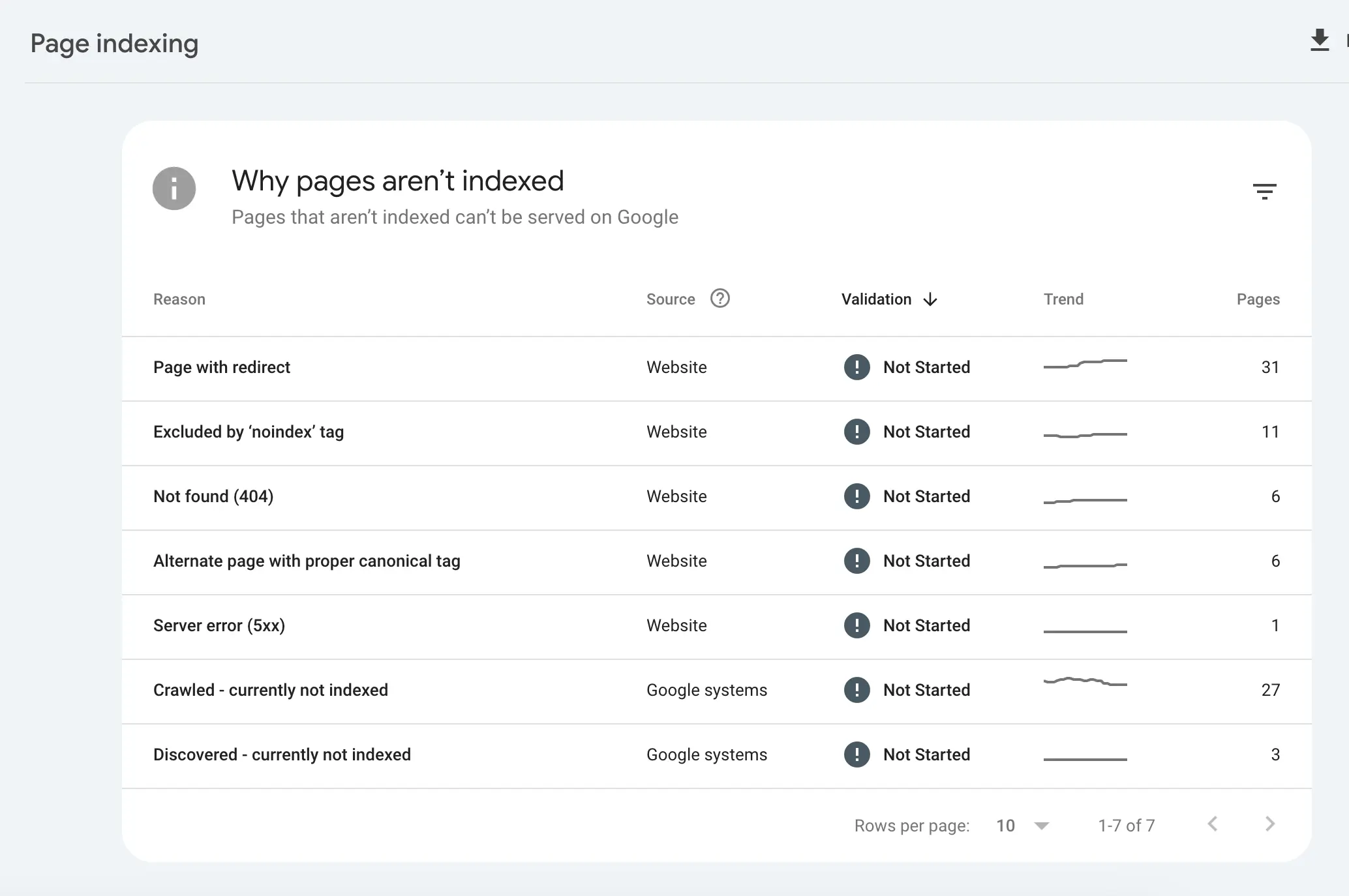Image resolution: width=1349 pixels, height=896 pixels.
Task: Click page count 31 in redirect row
Action: coord(1270,367)
